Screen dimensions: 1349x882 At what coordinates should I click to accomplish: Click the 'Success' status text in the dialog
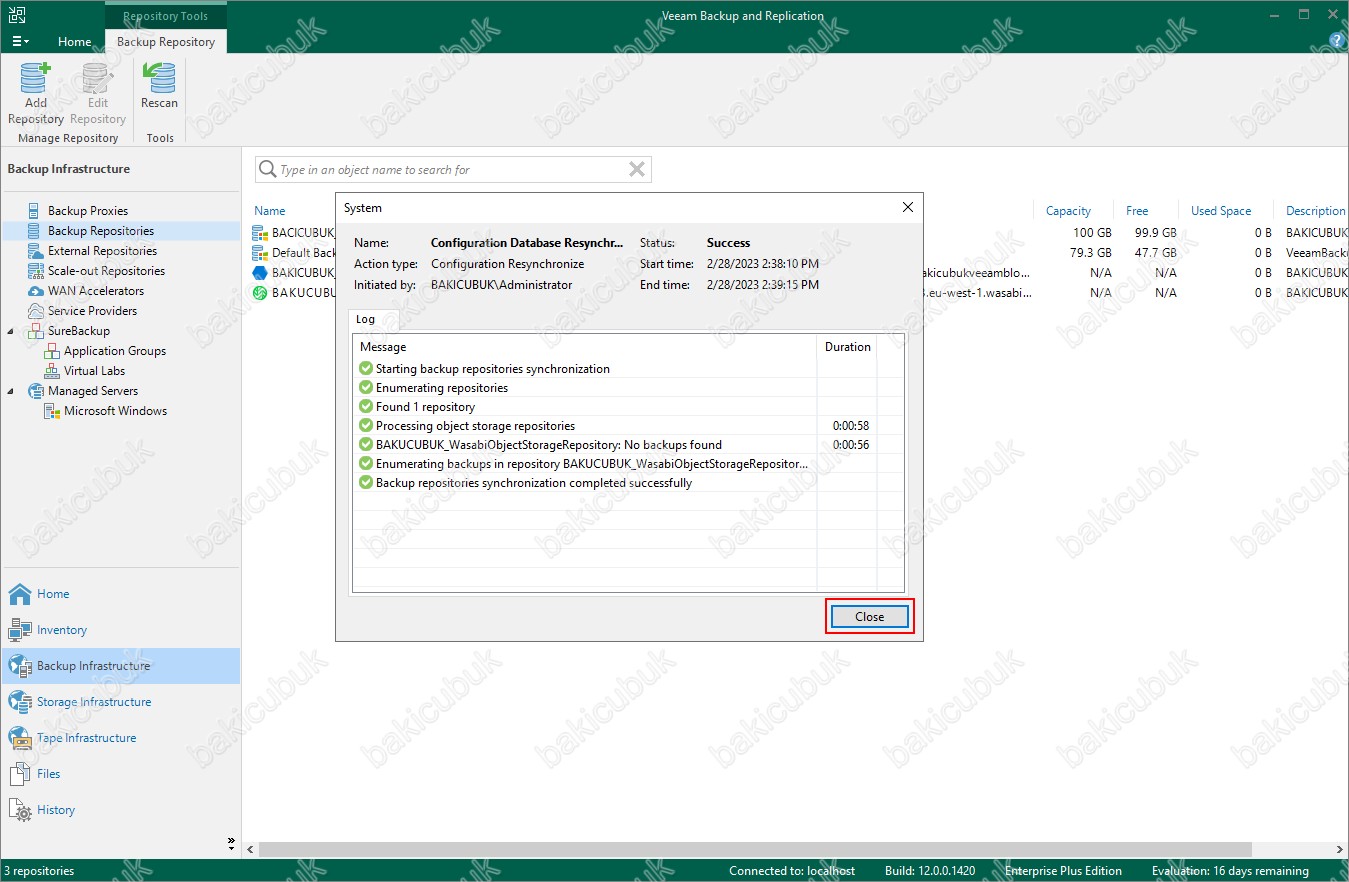(x=728, y=243)
